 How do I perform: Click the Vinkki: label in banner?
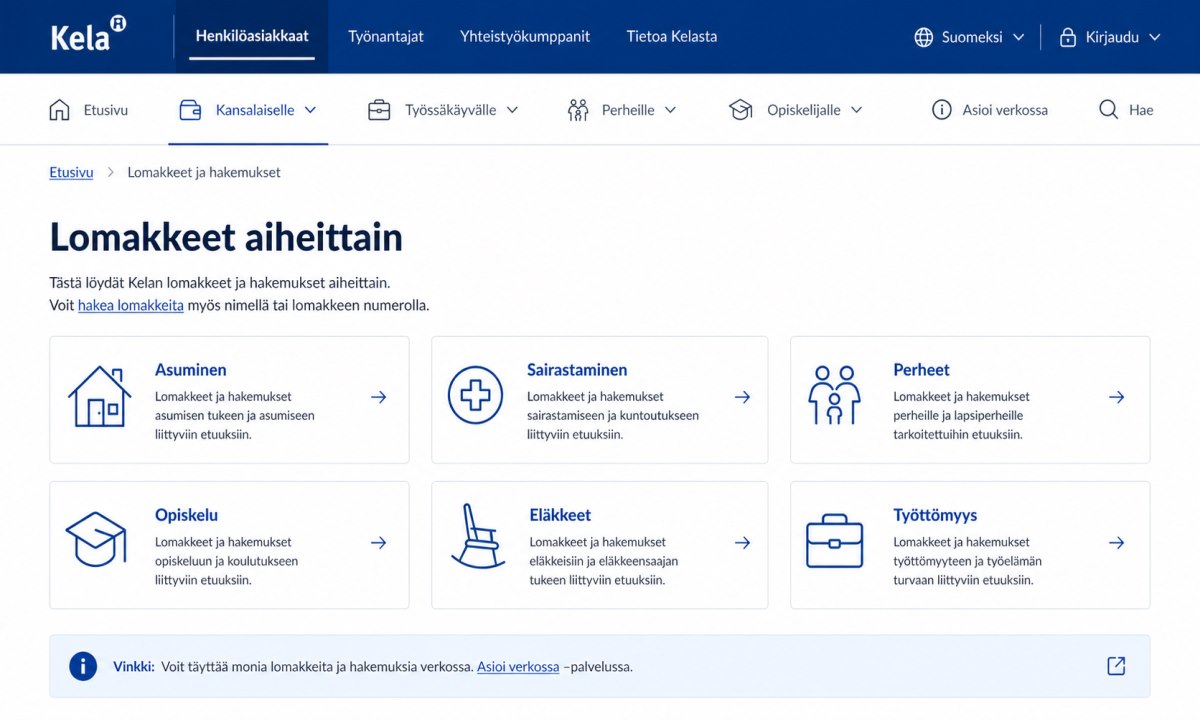(x=134, y=666)
